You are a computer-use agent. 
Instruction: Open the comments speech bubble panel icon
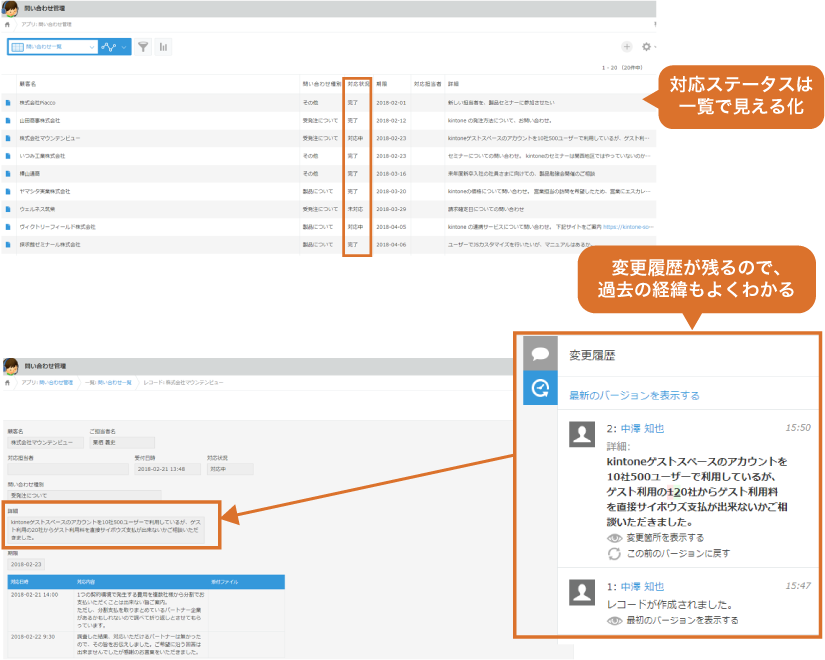click(540, 354)
